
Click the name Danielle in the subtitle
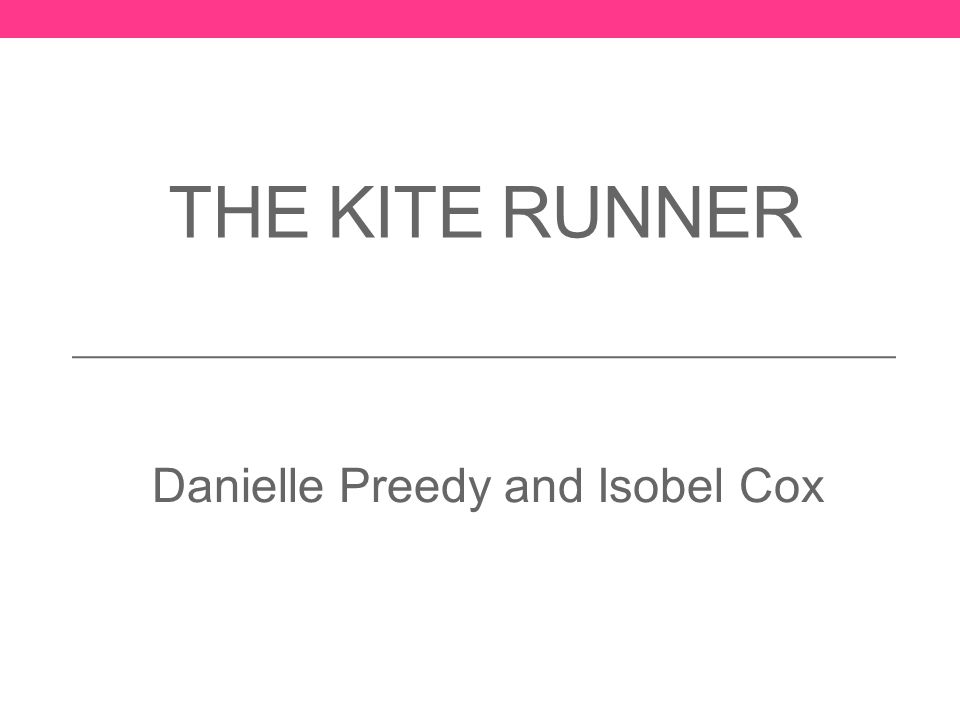[238, 486]
